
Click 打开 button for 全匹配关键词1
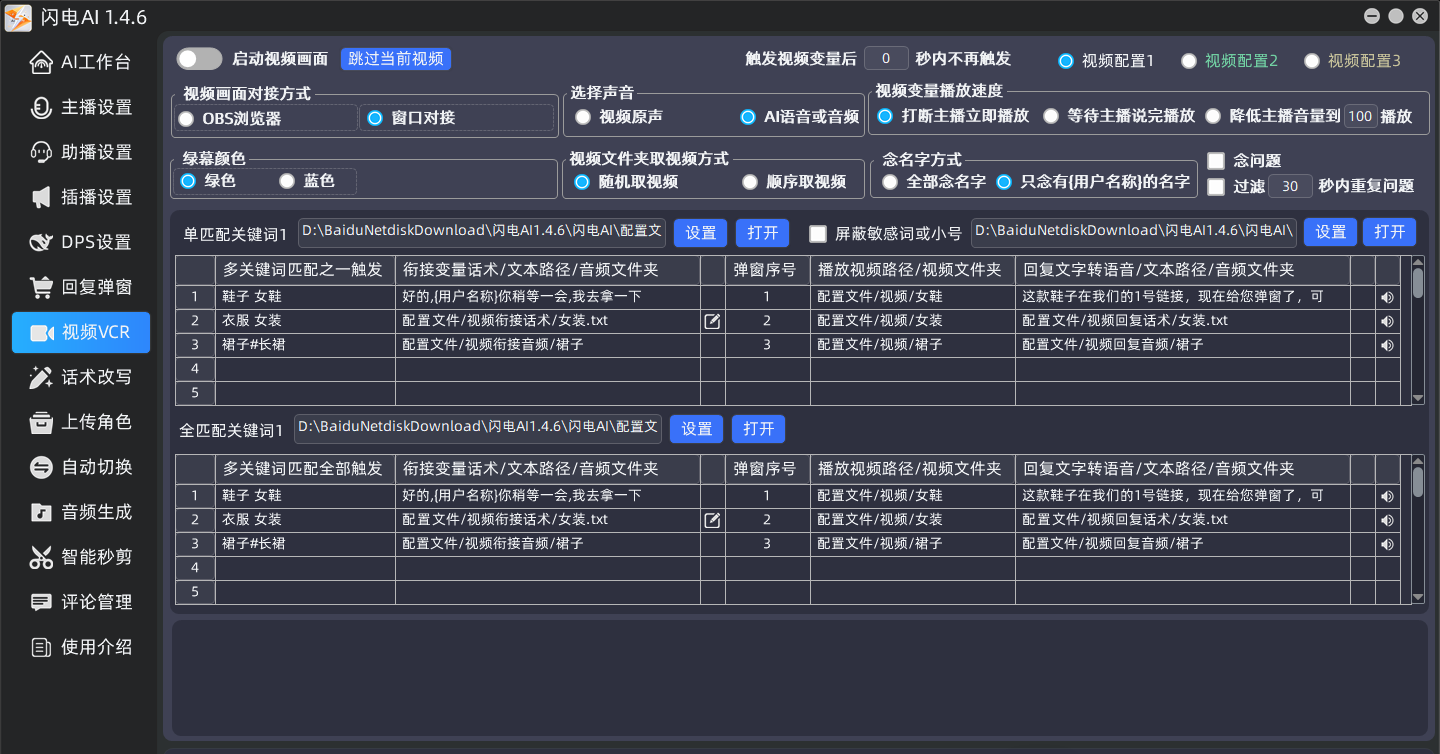[759, 429]
